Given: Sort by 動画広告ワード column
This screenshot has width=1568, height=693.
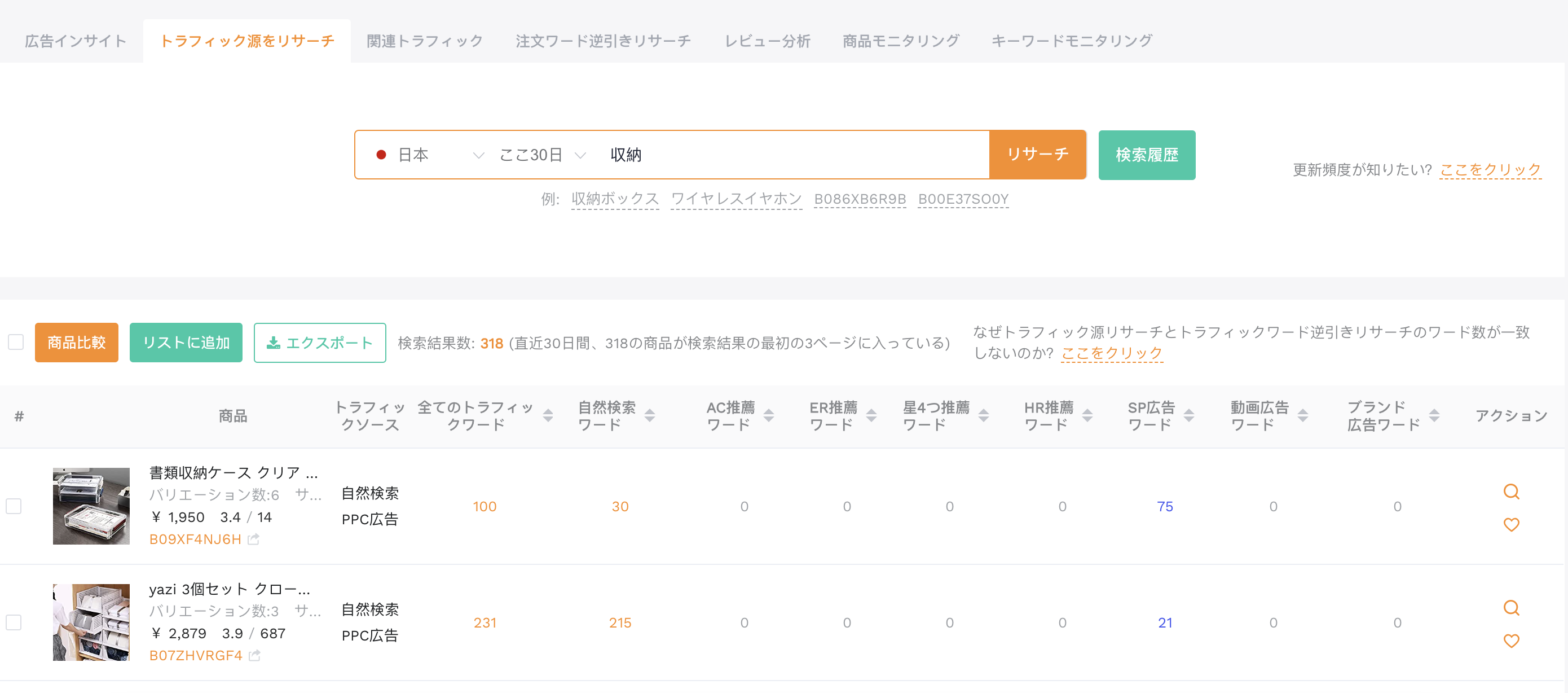Looking at the screenshot, I should point(1302,415).
